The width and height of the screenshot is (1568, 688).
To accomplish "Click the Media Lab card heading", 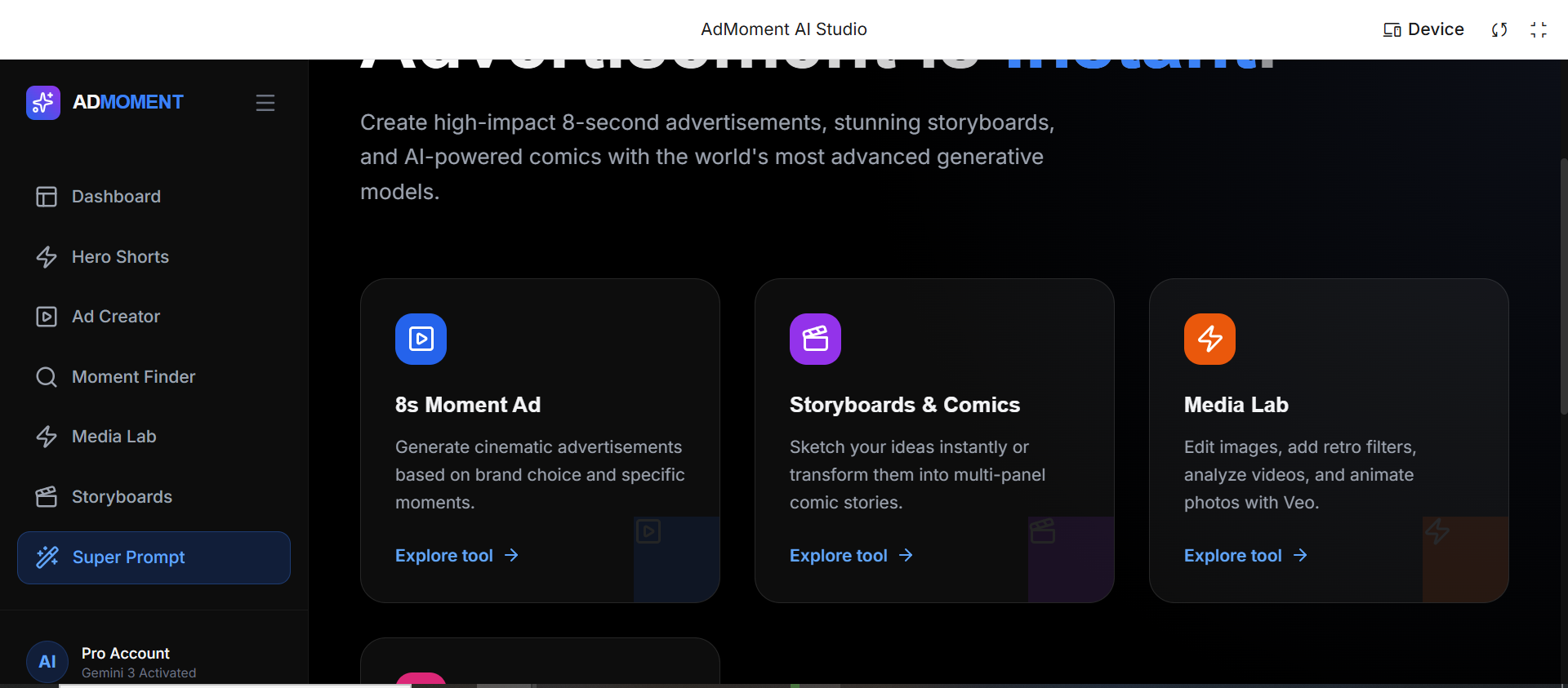I will (x=1236, y=405).
